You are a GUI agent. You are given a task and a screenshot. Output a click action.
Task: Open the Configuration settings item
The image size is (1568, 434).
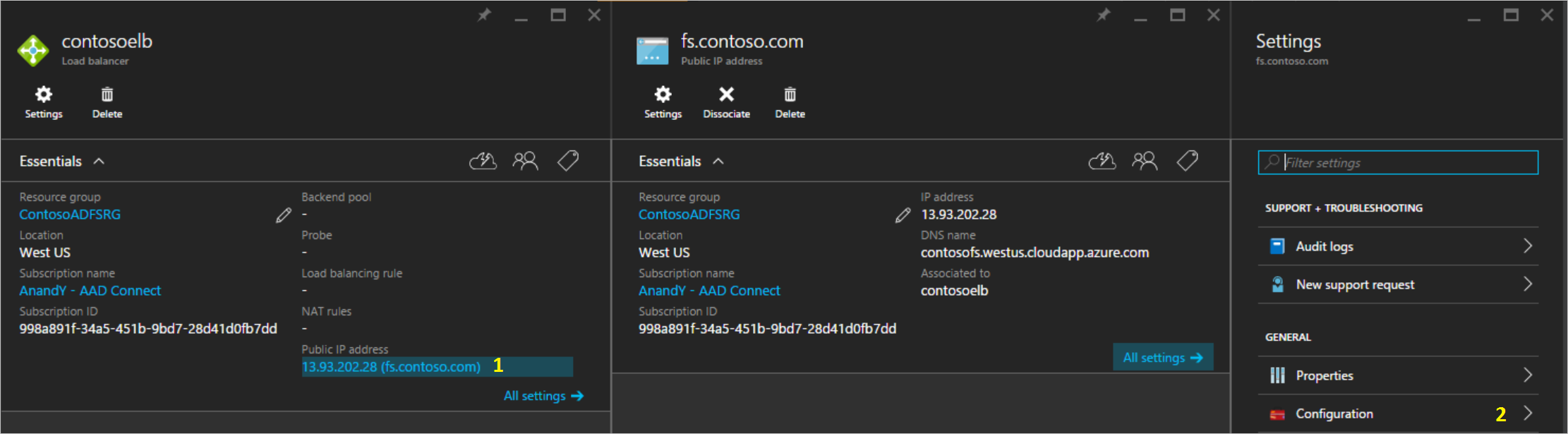pos(1398,414)
